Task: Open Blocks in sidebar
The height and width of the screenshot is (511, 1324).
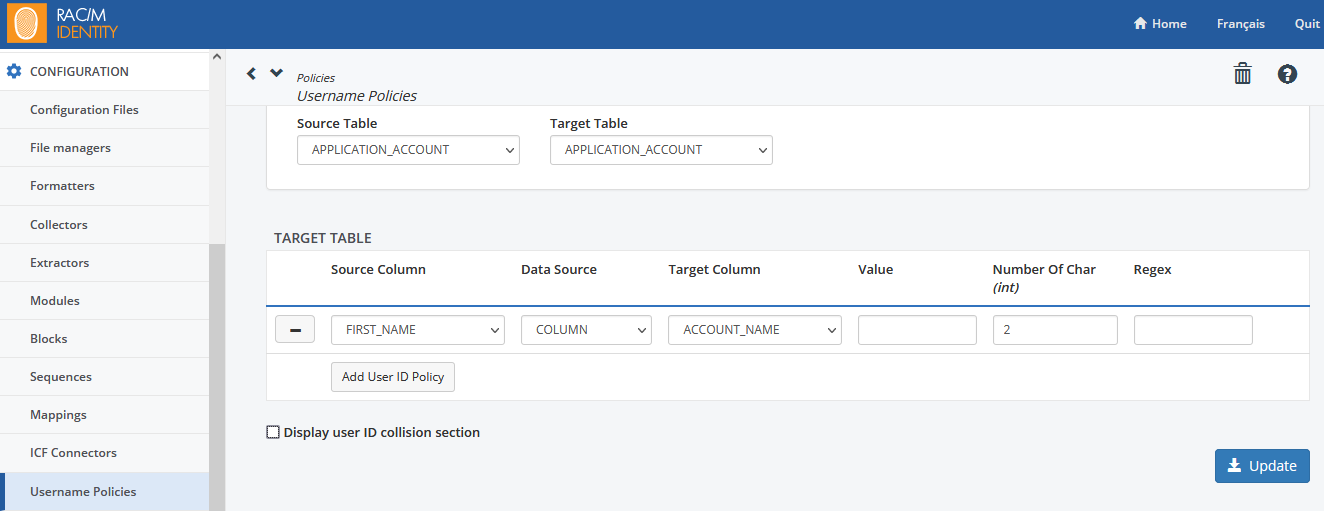Action: (x=104, y=339)
